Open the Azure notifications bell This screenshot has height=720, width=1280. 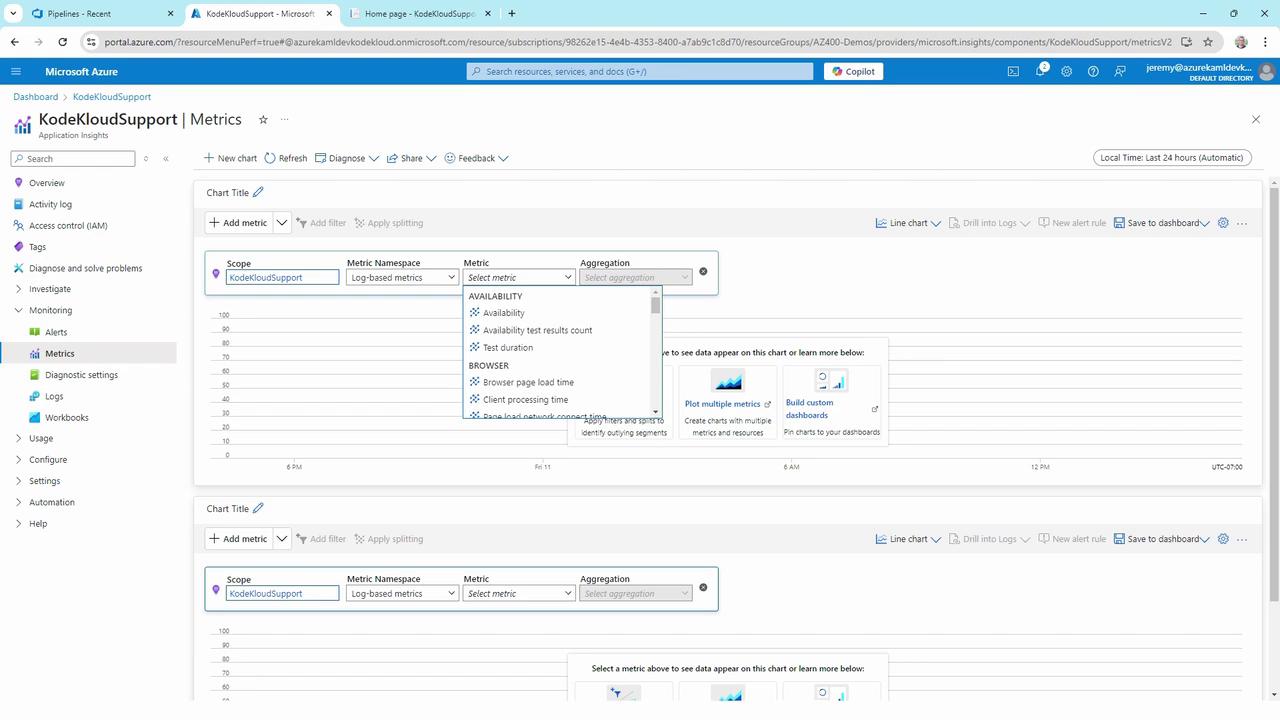(x=1040, y=71)
